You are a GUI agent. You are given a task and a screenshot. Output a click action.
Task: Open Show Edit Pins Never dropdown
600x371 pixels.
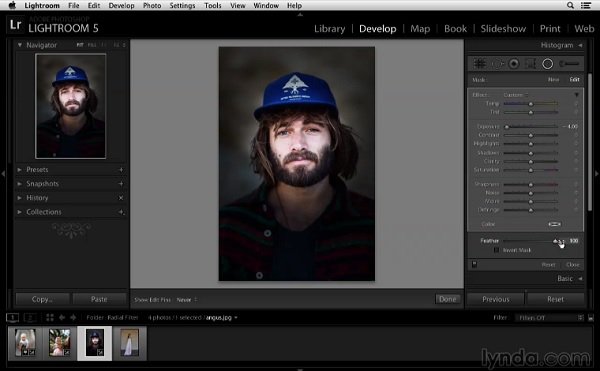(x=187, y=300)
